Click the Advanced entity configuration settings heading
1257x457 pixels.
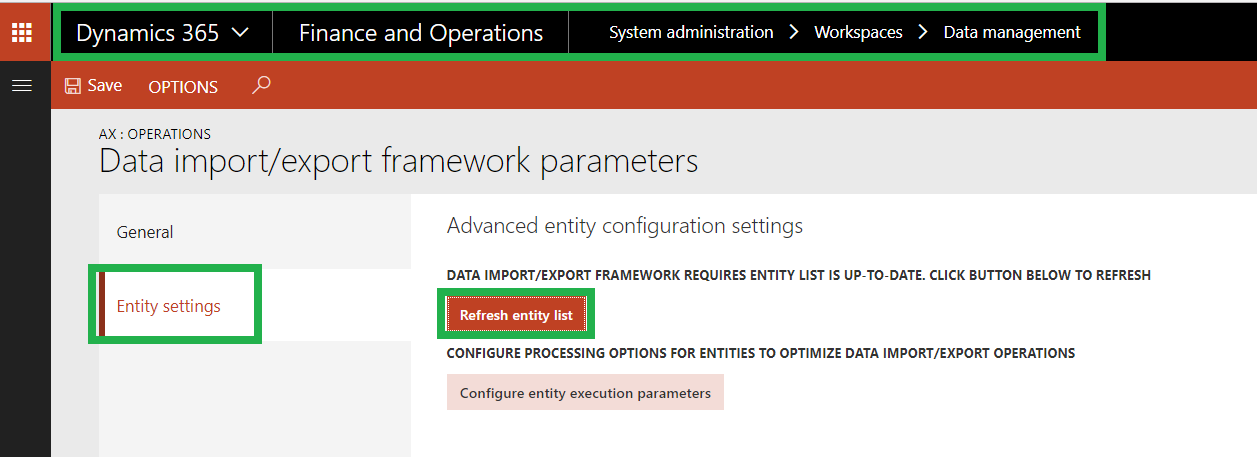pos(625,226)
